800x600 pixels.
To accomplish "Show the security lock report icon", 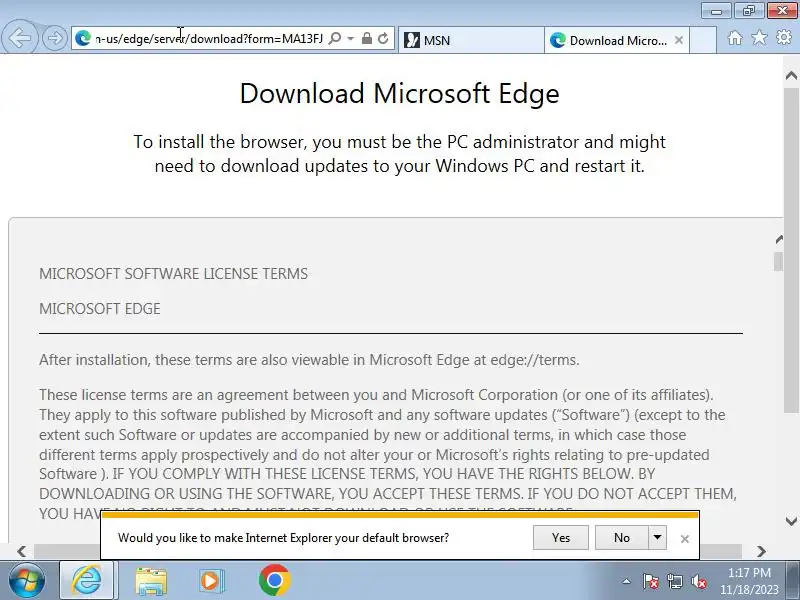I will coord(366,39).
